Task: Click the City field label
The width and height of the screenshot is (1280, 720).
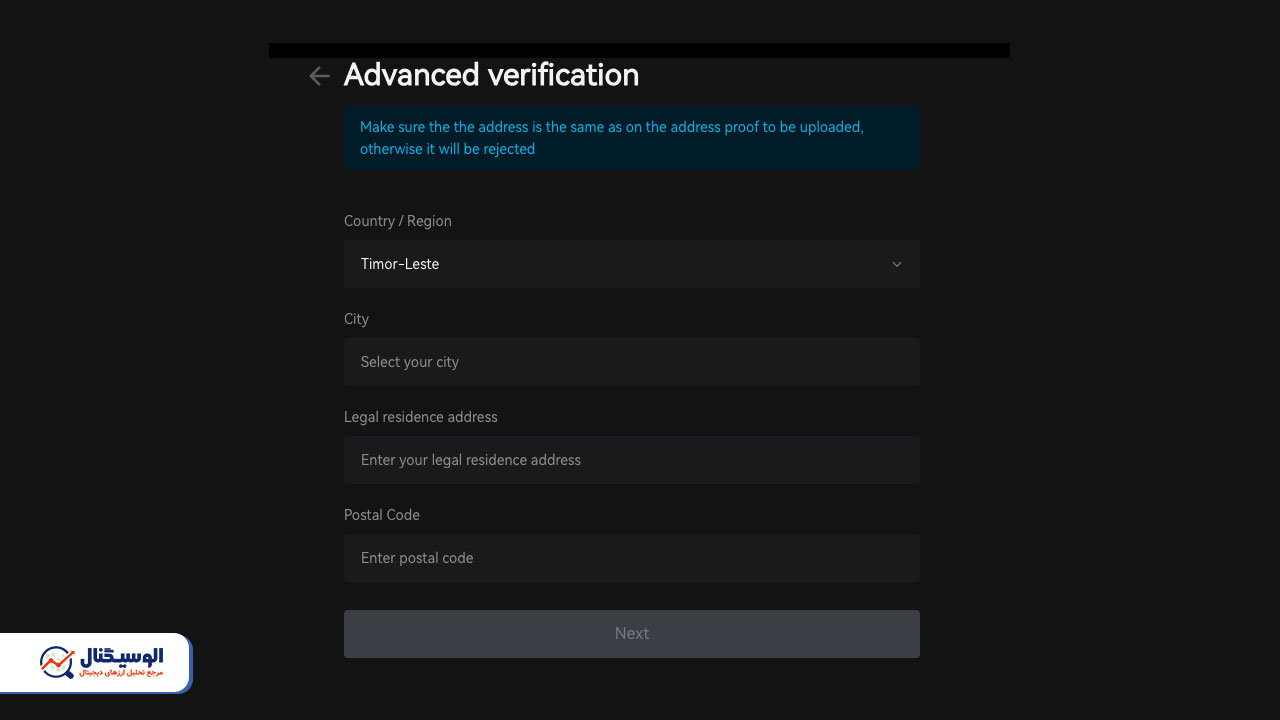Action: click(356, 319)
